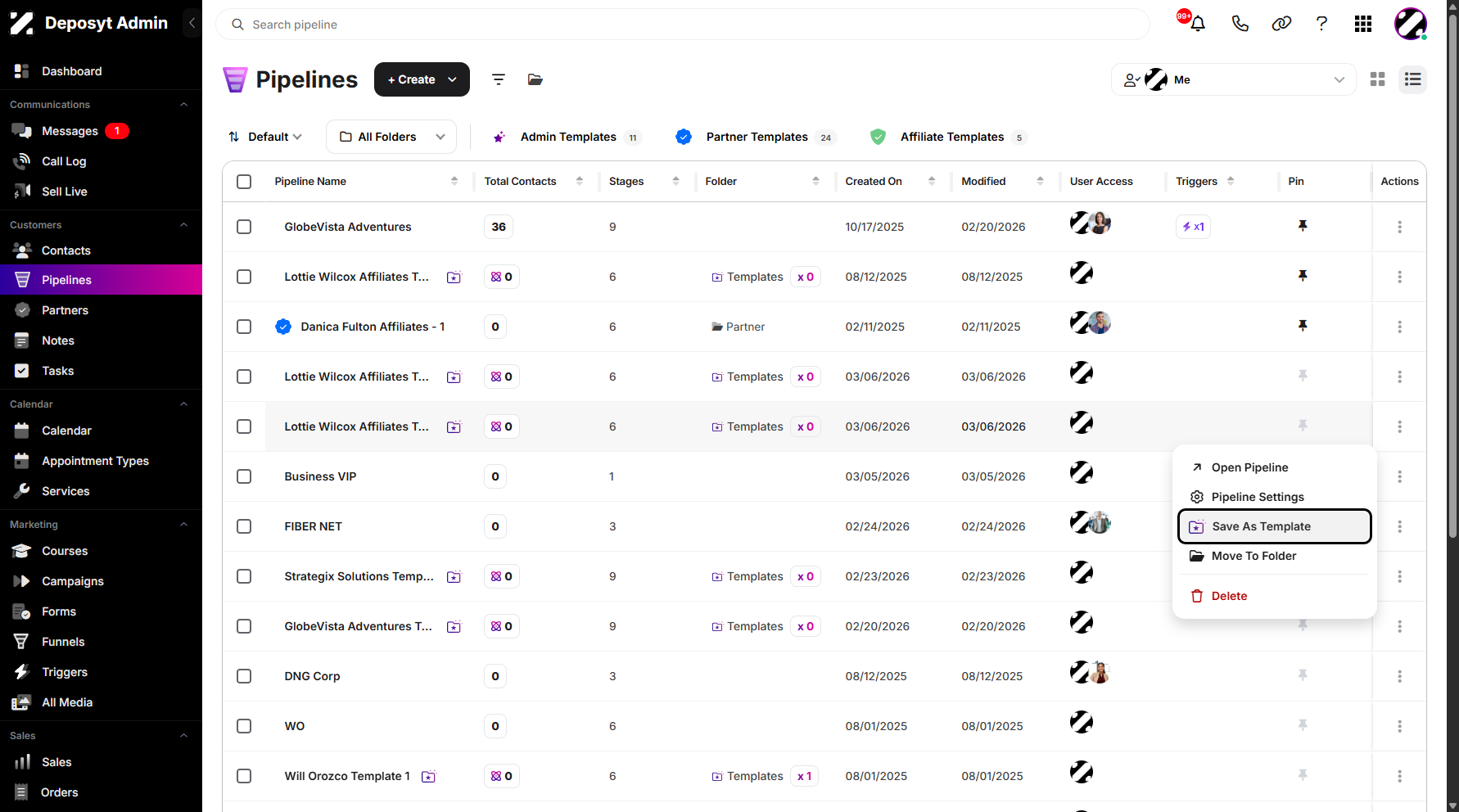Choose Move To Folder in menu
This screenshot has width=1459, height=812.
(x=1274, y=556)
